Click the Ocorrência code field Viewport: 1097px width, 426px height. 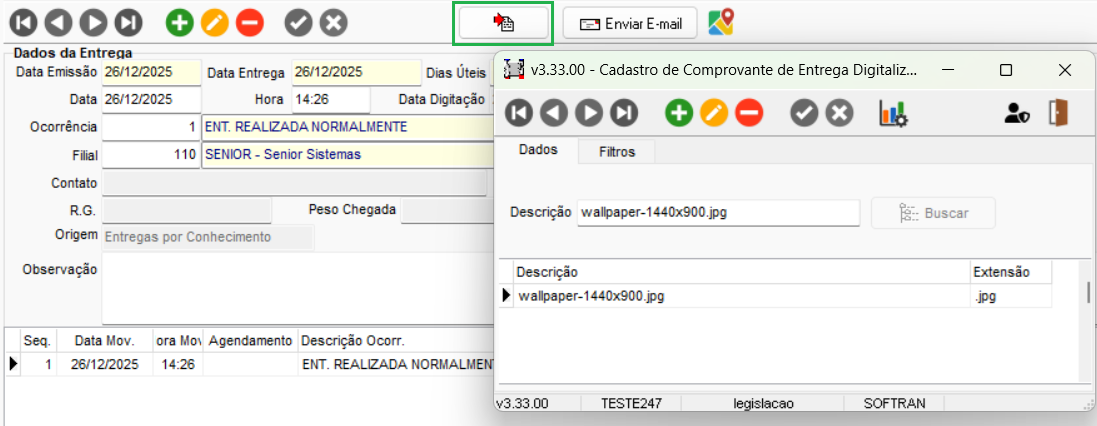(x=151, y=127)
